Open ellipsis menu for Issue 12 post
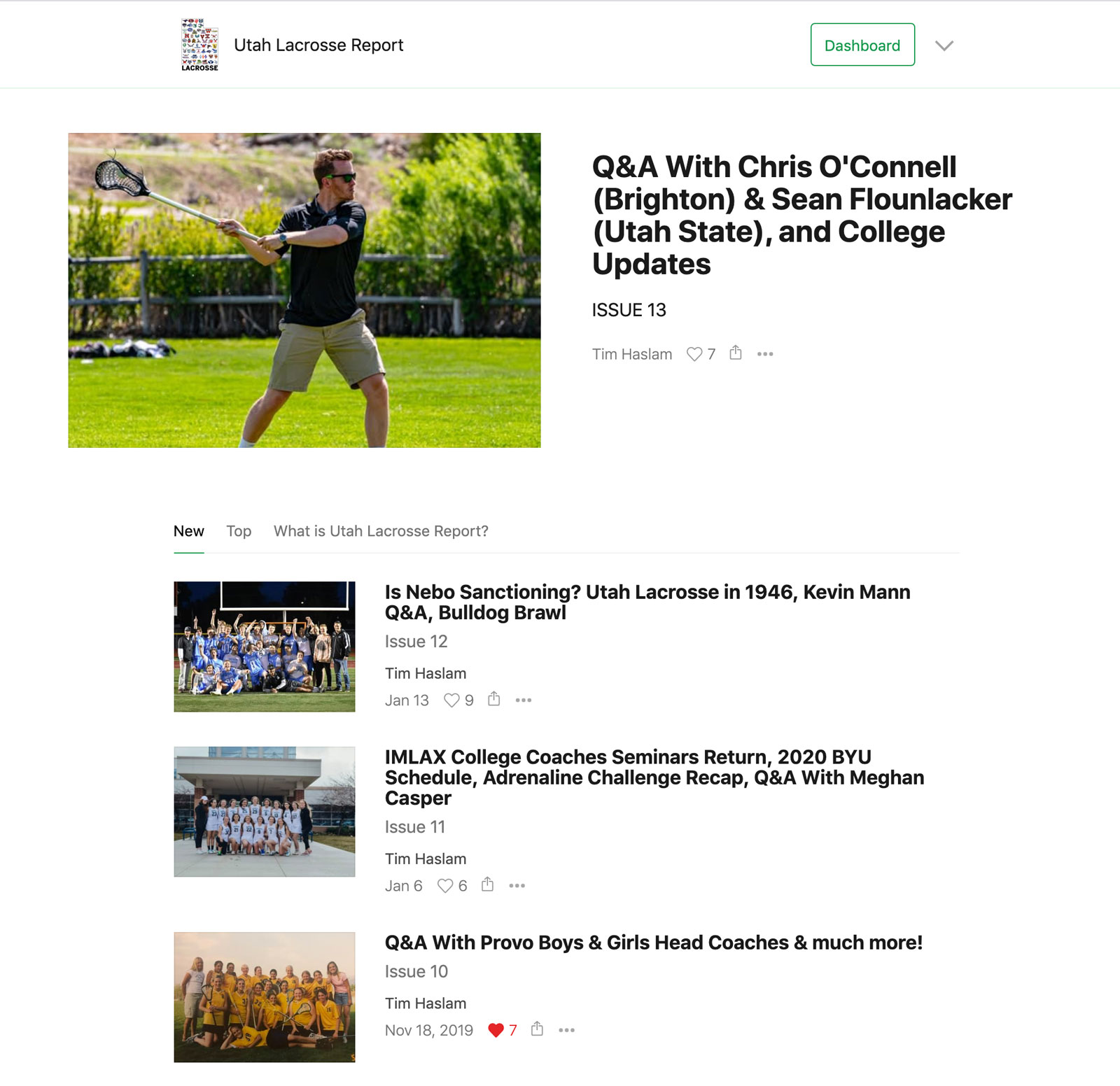The height and width of the screenshot is (1086, 1120). [x=524, y=700]
